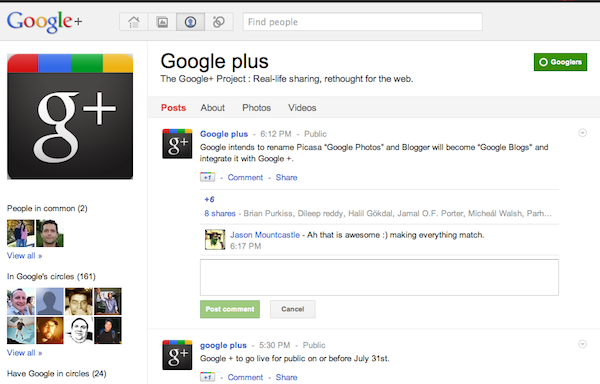Image resolution: width=600 pixels, height=384 pixels.
Task: Click the 5:30 PM post timestamp
Action: 275,345
